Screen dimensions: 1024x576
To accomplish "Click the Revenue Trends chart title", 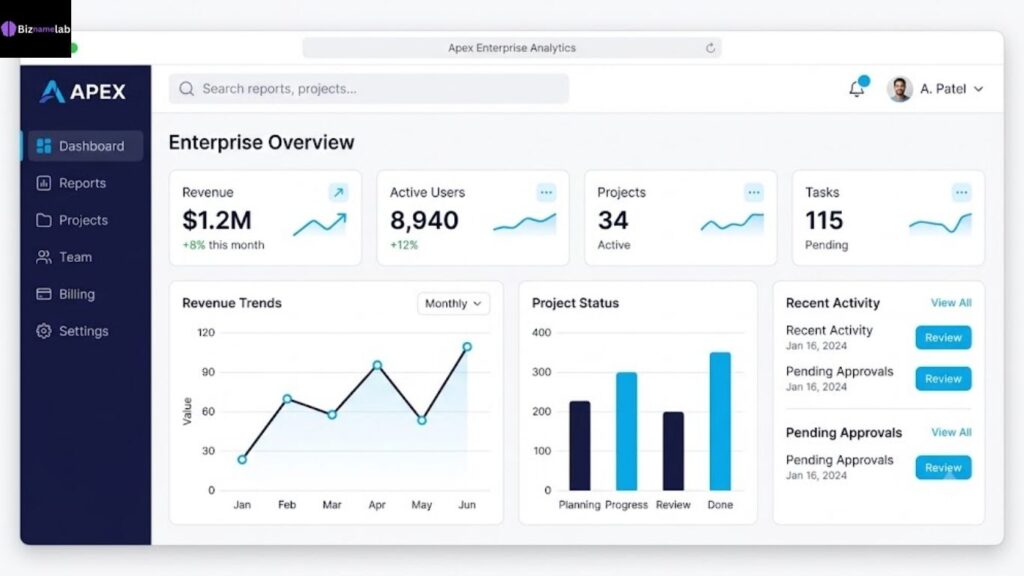I will pyautogui.click(x=232, y=303).
